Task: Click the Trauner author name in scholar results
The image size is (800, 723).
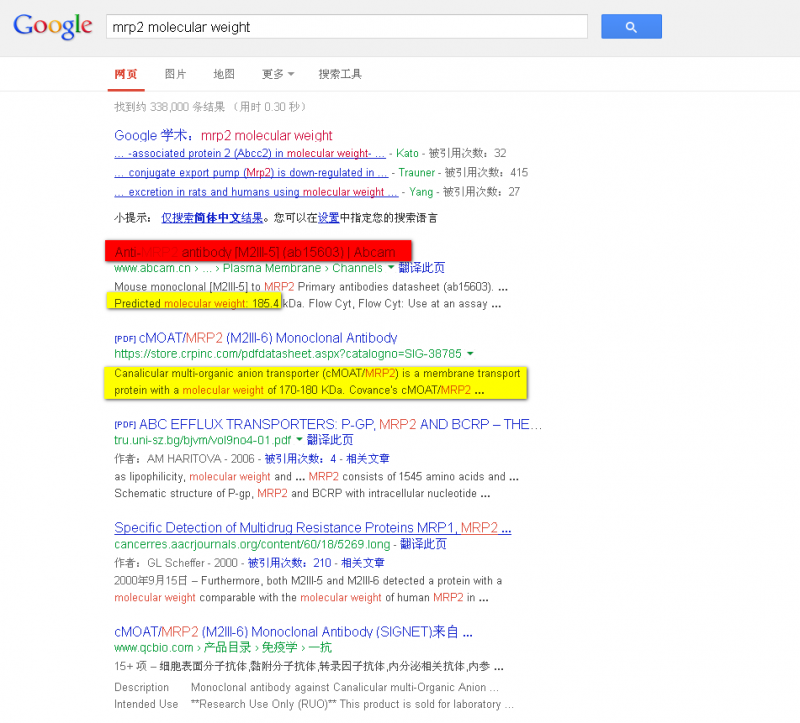Action: click(x=416, y=172)
